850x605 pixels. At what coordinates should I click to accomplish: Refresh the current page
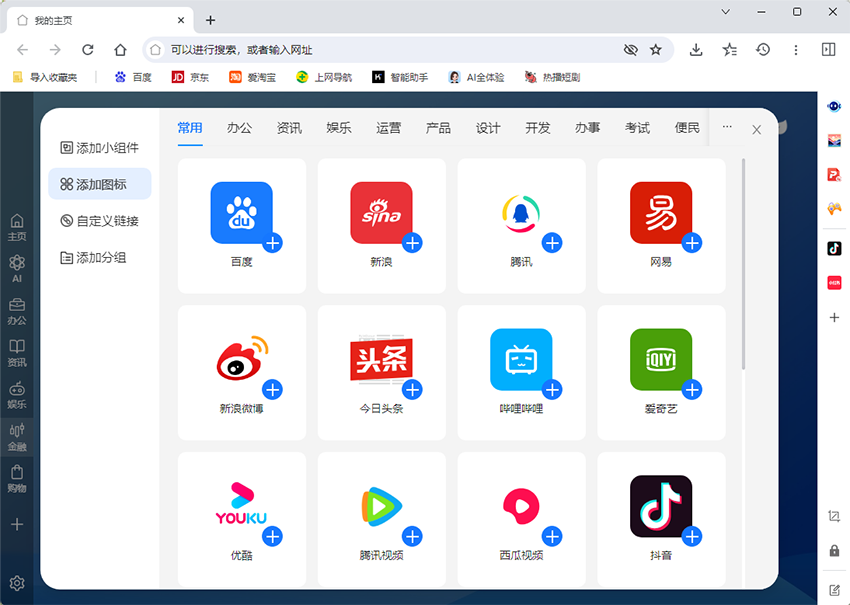pyautogui.click(x=87, y=49)
